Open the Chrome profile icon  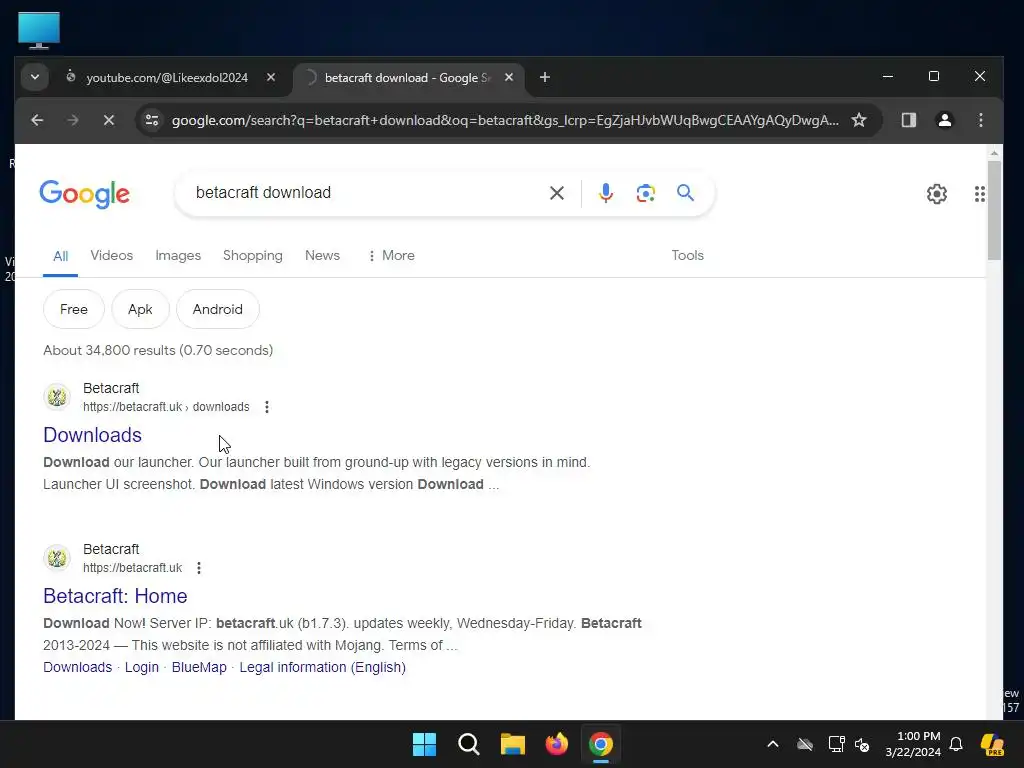click(944, 120)
